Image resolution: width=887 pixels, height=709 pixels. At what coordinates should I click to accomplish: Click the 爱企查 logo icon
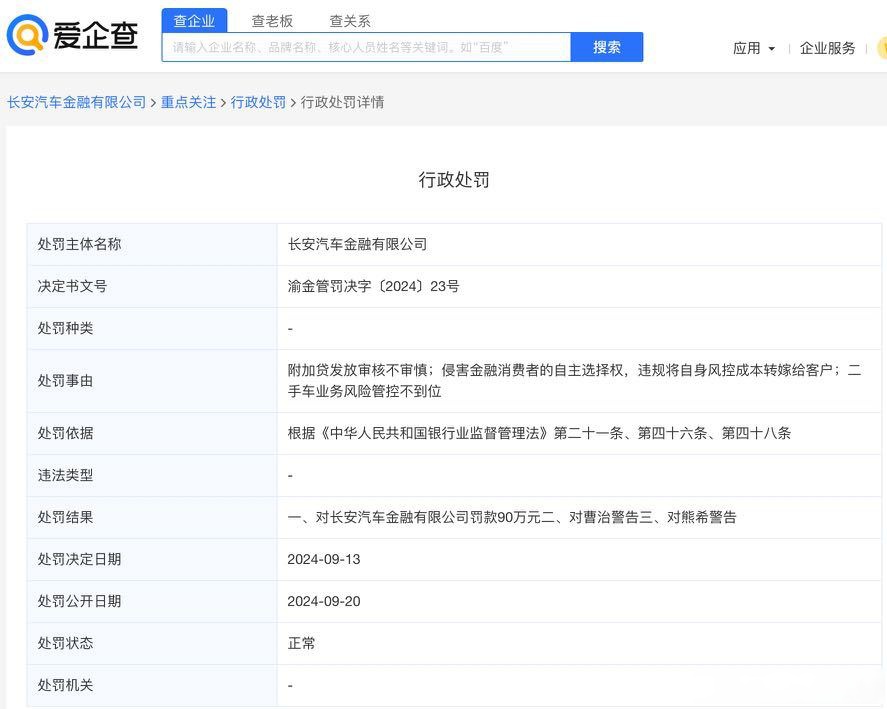(27, 35)
